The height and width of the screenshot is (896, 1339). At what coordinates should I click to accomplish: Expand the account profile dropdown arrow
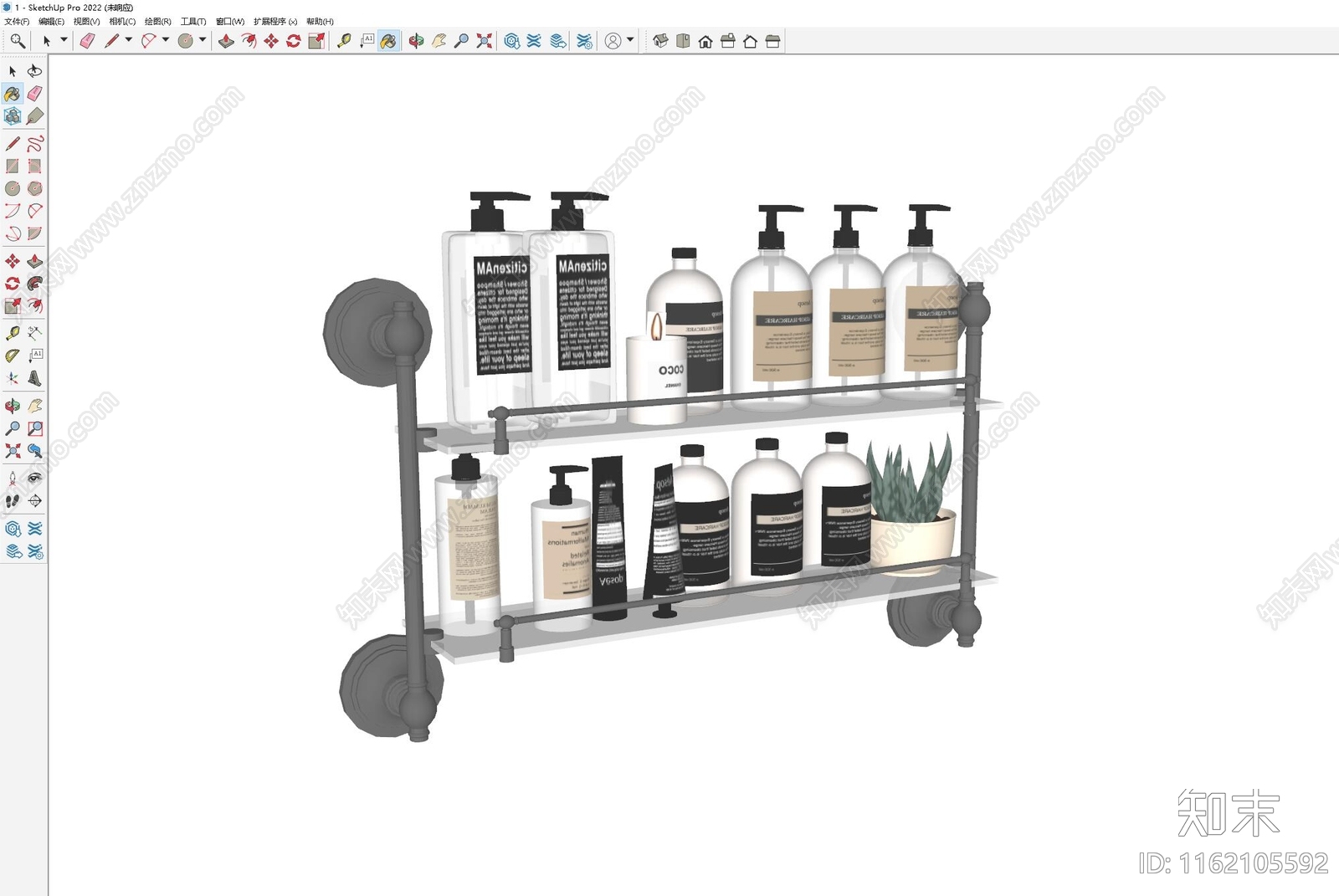(x=630, y=40)
